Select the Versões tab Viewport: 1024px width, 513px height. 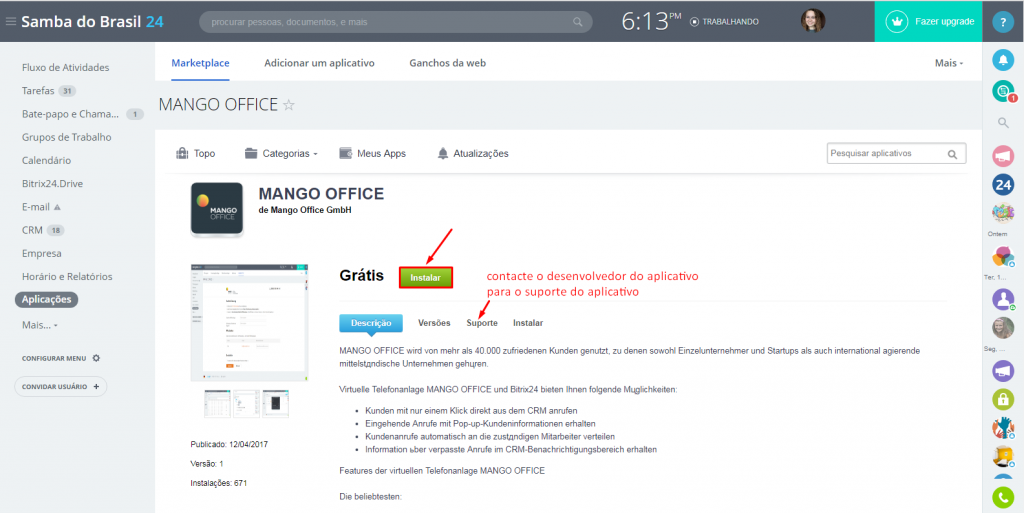coord(434,323)
